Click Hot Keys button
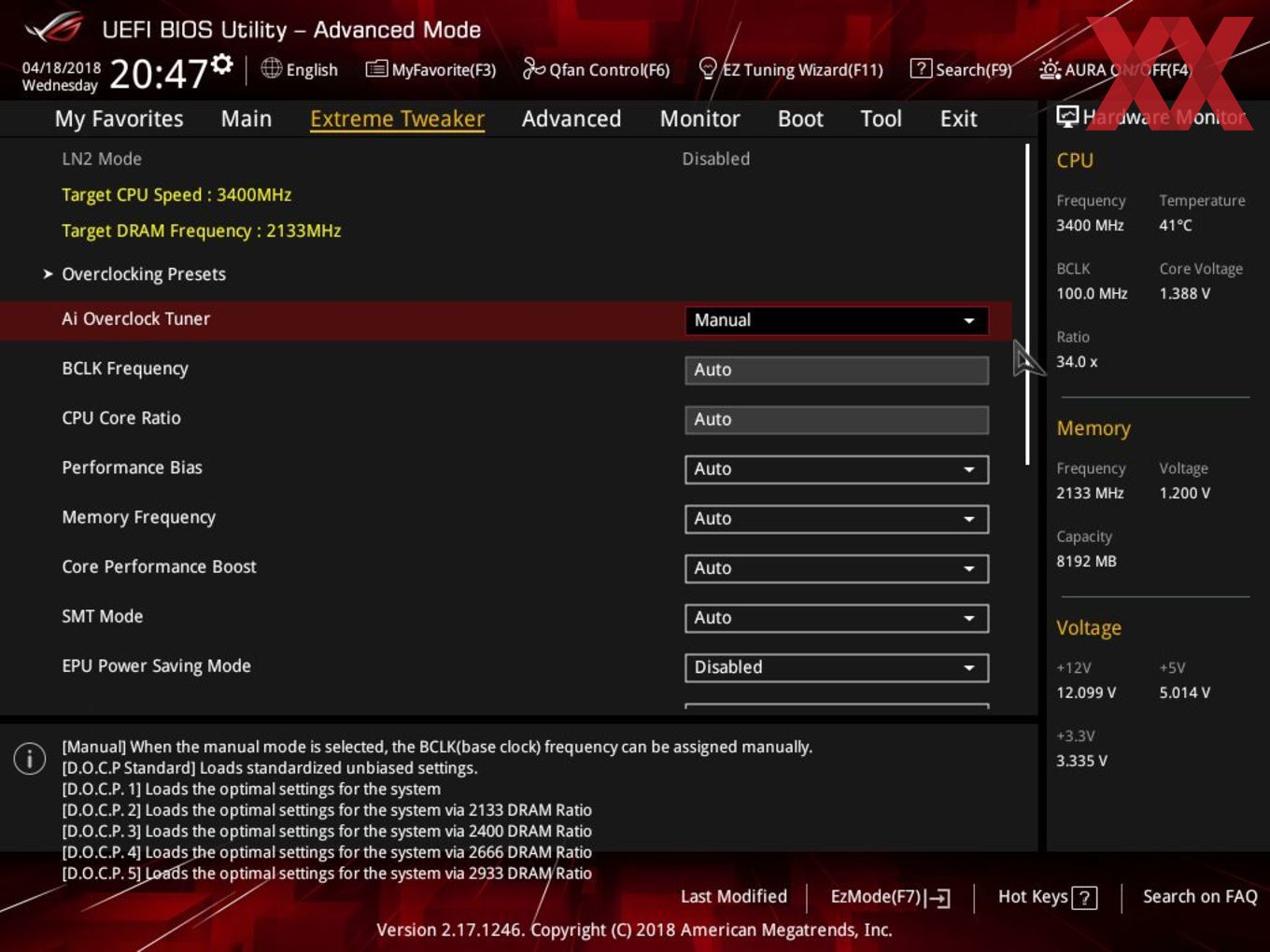The image size is (1270, 952). click(x=1048, y=898)
